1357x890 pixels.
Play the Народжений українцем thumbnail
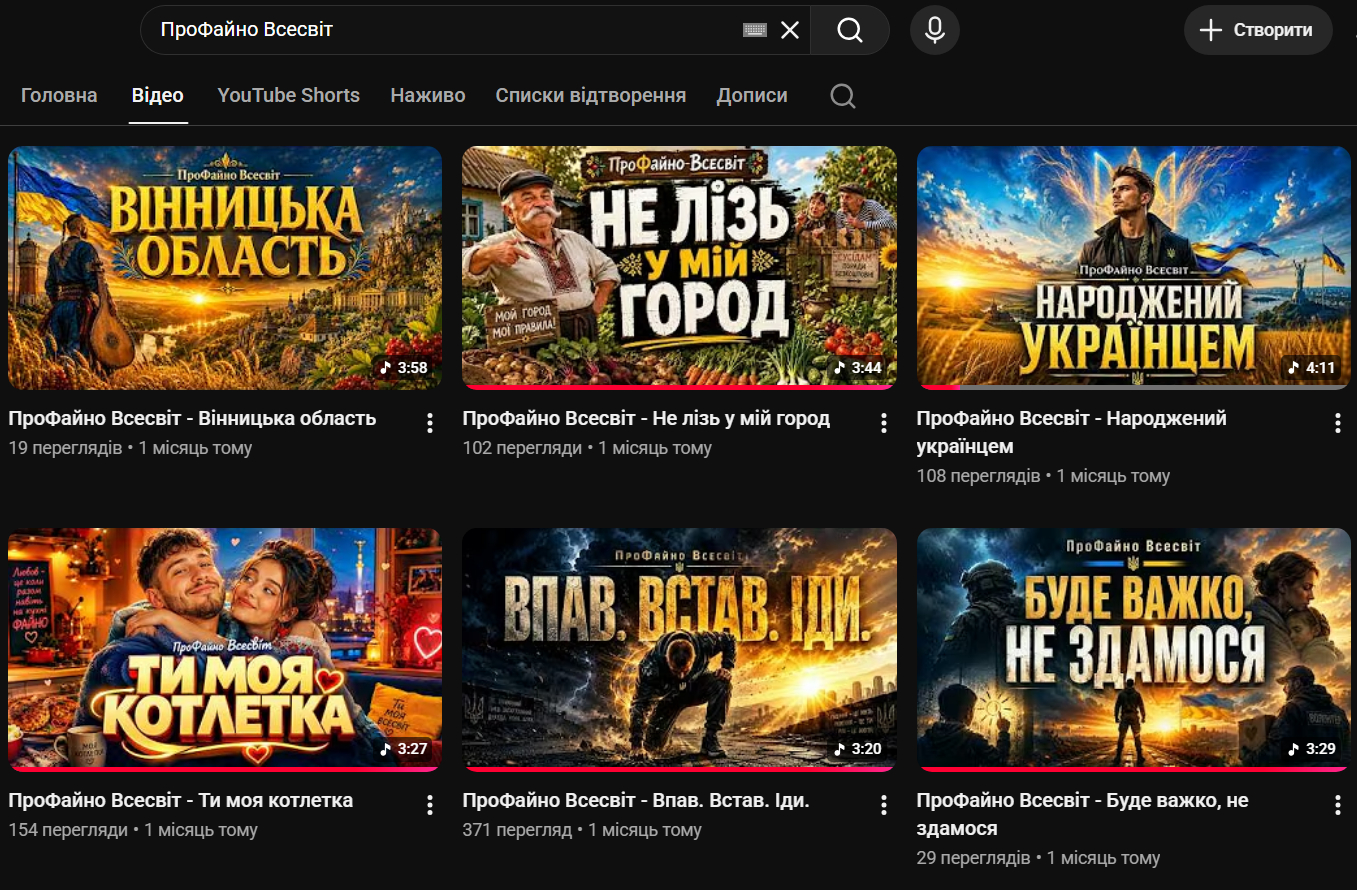click(x=1133, y=268)
